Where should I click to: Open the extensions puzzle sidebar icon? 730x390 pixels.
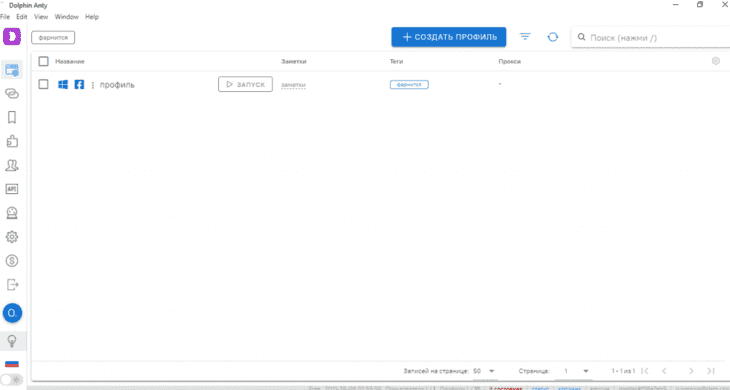click(12, 141)
